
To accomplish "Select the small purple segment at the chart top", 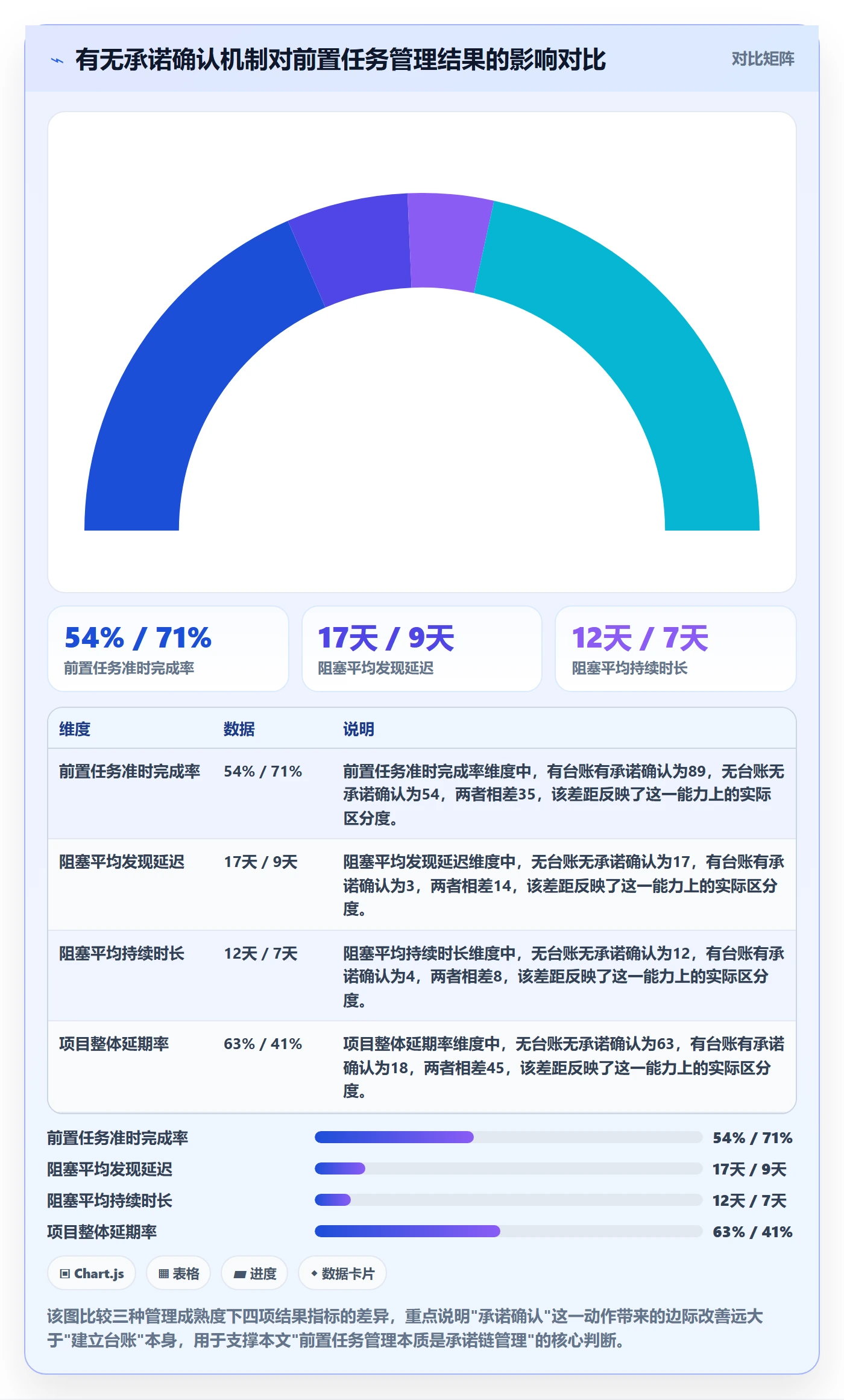I will click(x=449, y=241).
